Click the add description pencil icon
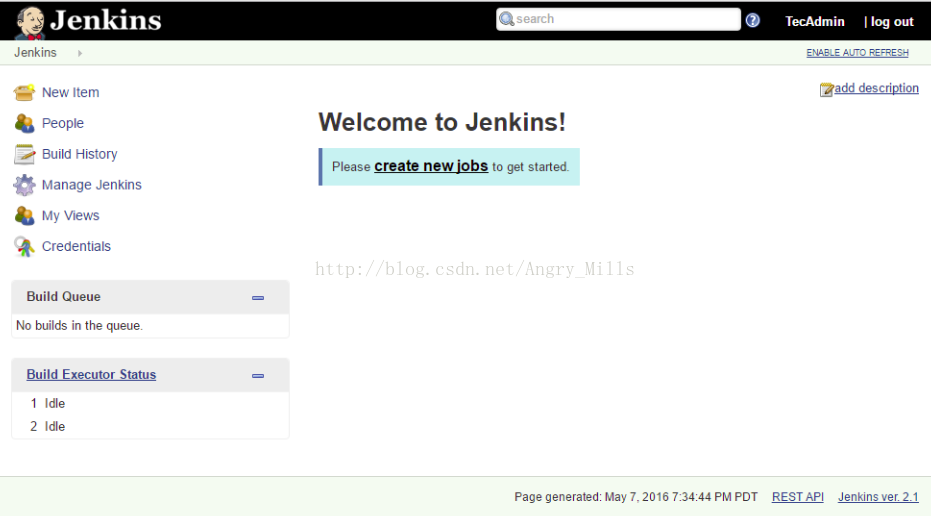Image resolution: width=931 pixels, height=516 pixels. point(826,90)
